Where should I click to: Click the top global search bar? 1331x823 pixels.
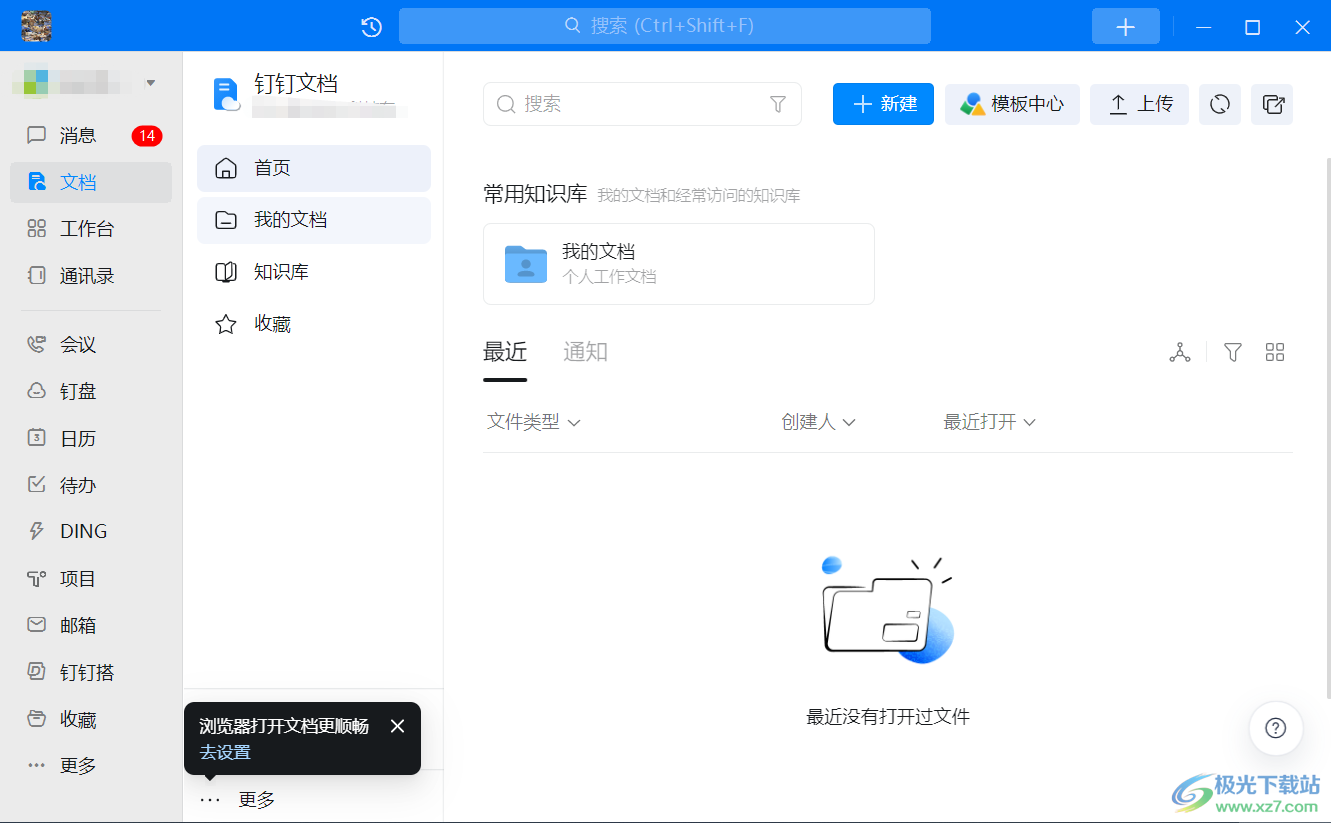click(664, 26)
